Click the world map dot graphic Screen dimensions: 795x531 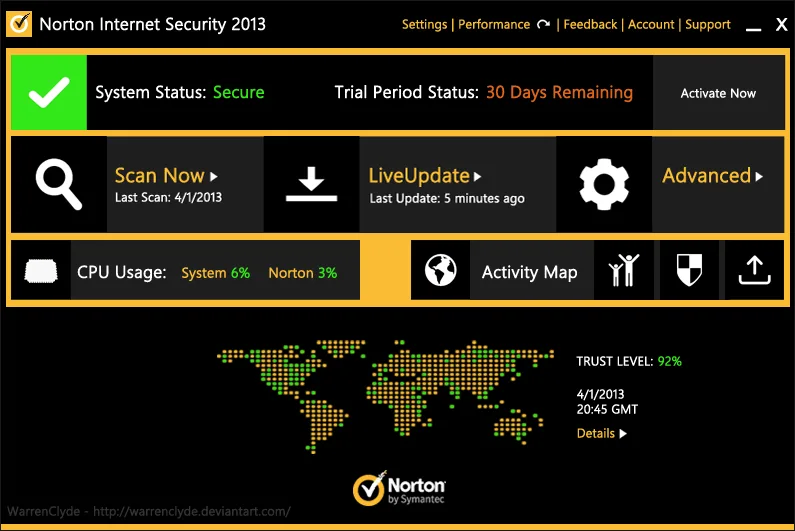[x=385, y=396]
